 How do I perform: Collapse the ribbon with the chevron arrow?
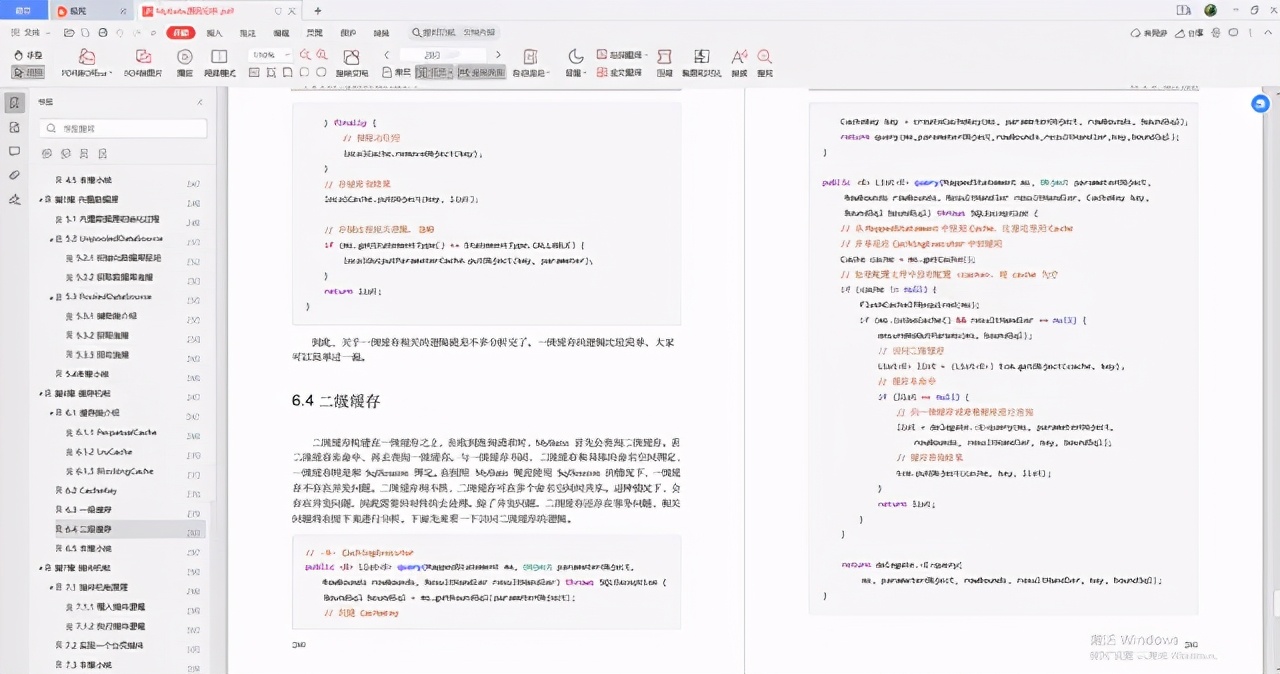click(1268, 33)
